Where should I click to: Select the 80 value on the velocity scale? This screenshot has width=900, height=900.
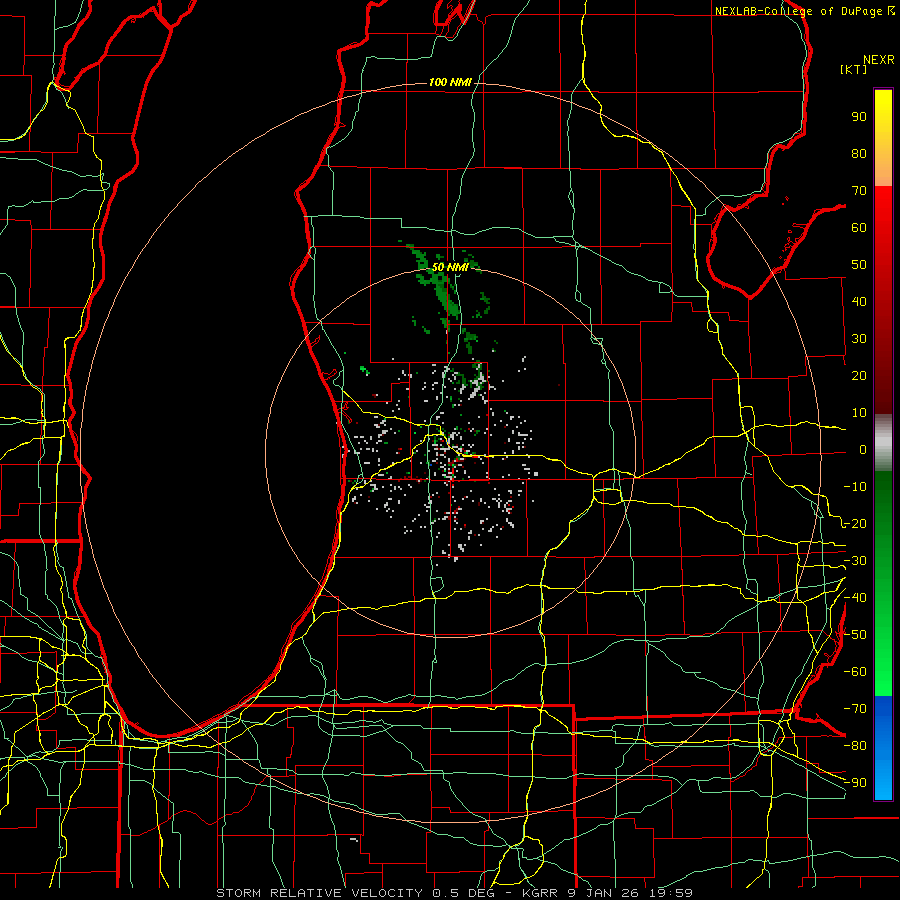coord(859,153)
